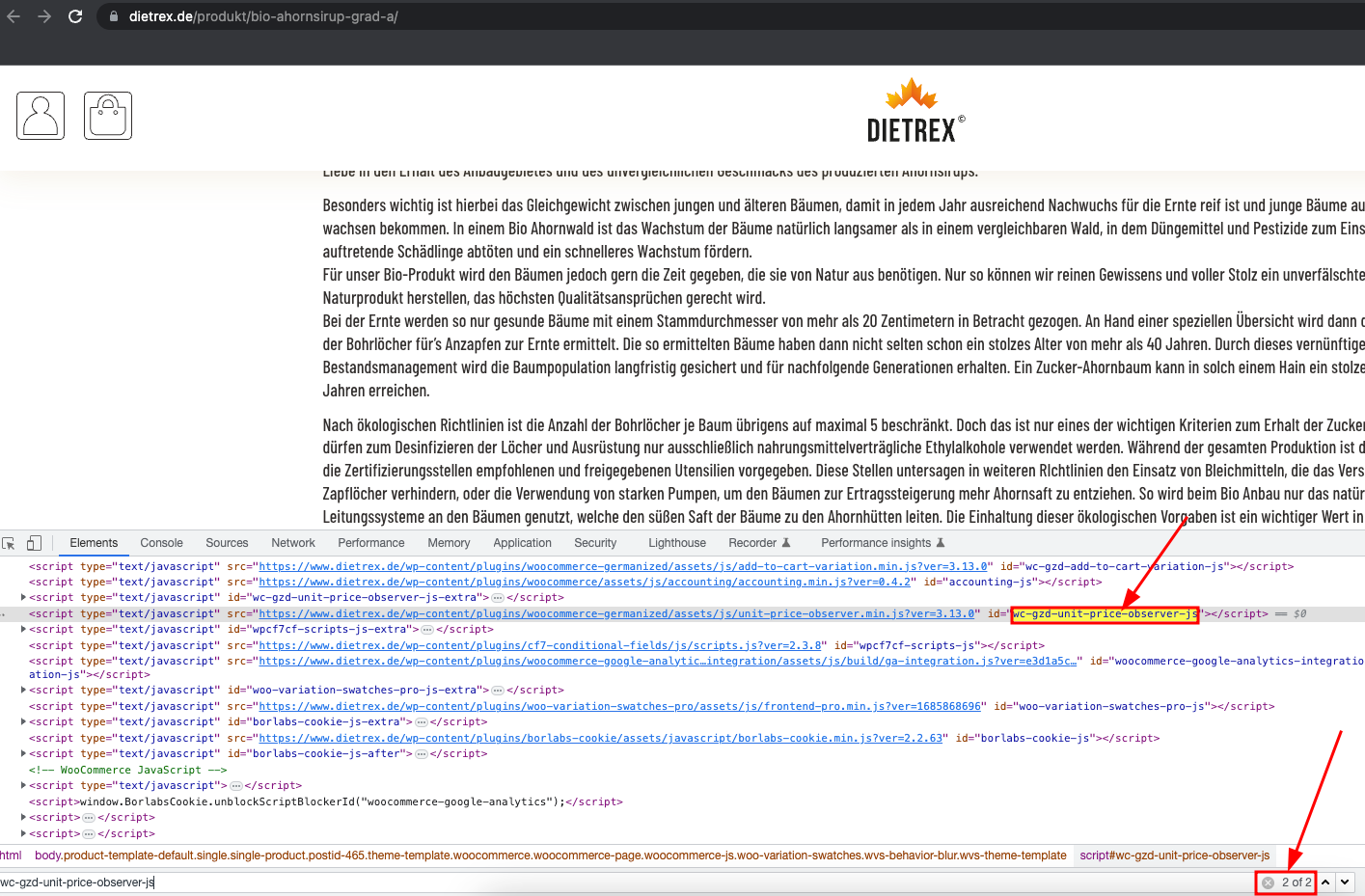1365x896 pixels.
Task: Click the "wc-gzd-add-to-cart-variation-js" id value
Action: click(x=1123, y=567)
